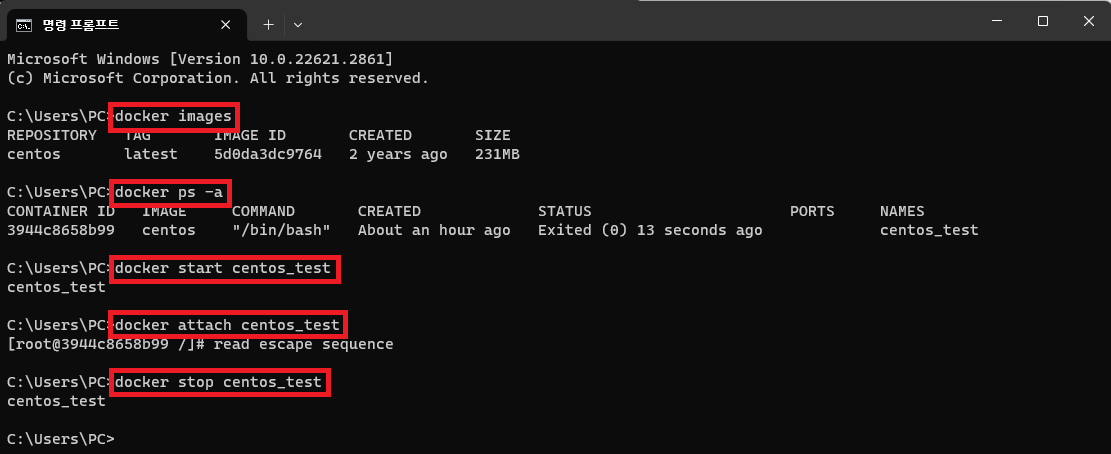This screenshot has height=454, width=1111.
Task: Click centos_test under the NAMES column
Action: [x=929, y=230]
